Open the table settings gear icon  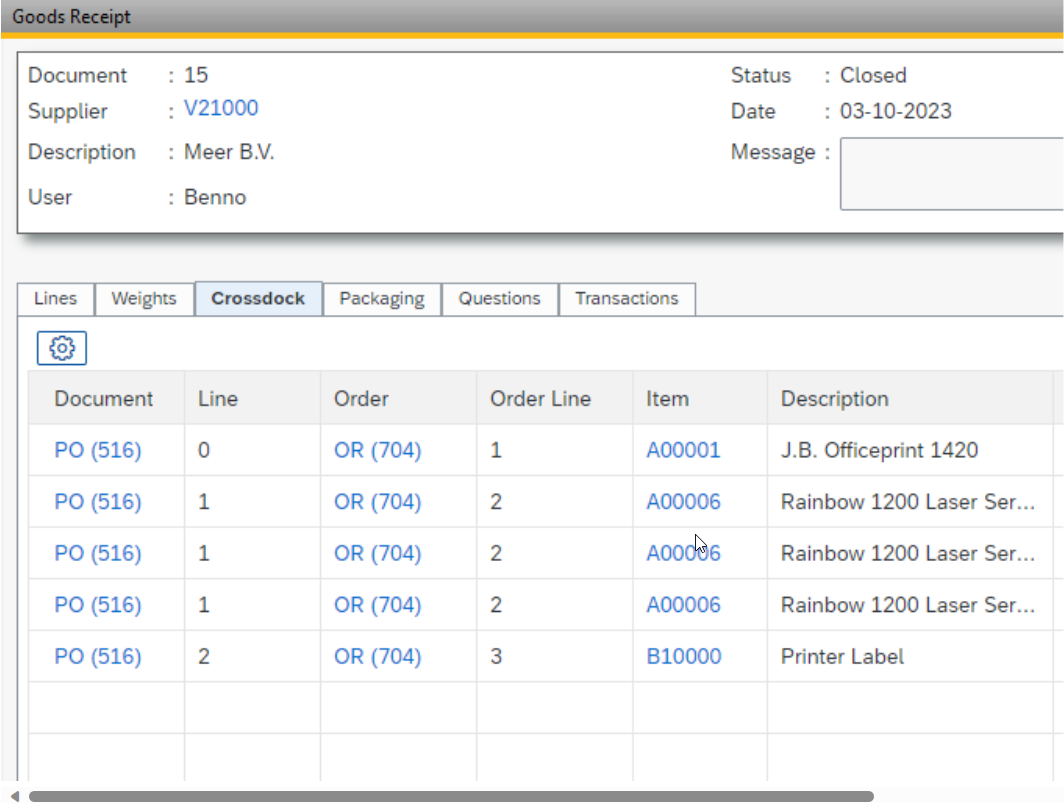coord(62,348)
